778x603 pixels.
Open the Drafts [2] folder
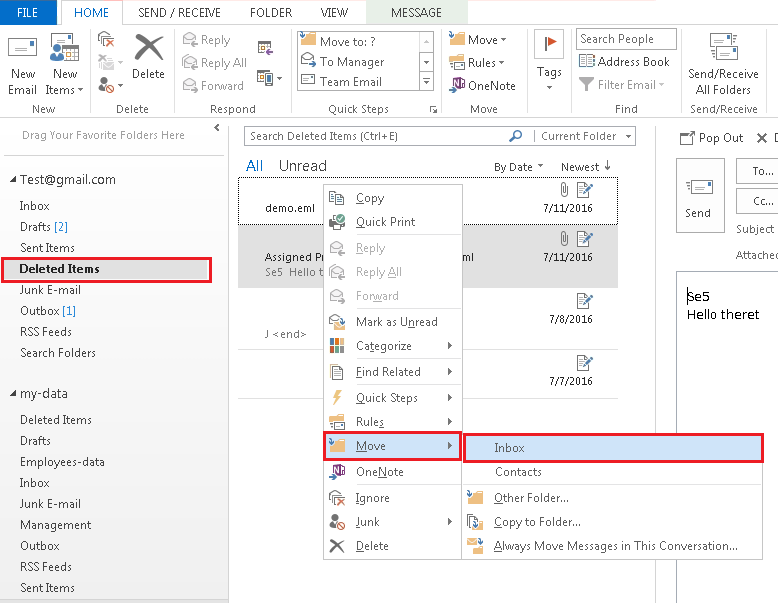pyautogui.click(x=44, y=227)
